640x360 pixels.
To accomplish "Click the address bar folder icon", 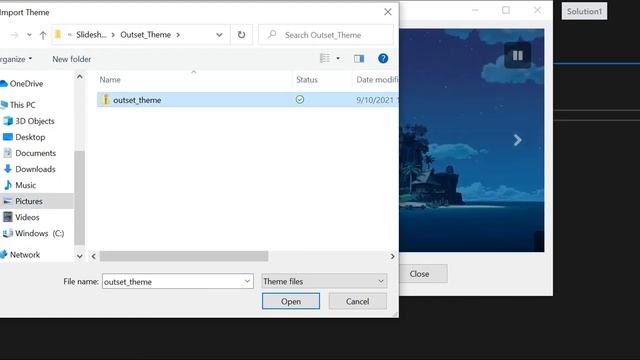I will (58, 35).
